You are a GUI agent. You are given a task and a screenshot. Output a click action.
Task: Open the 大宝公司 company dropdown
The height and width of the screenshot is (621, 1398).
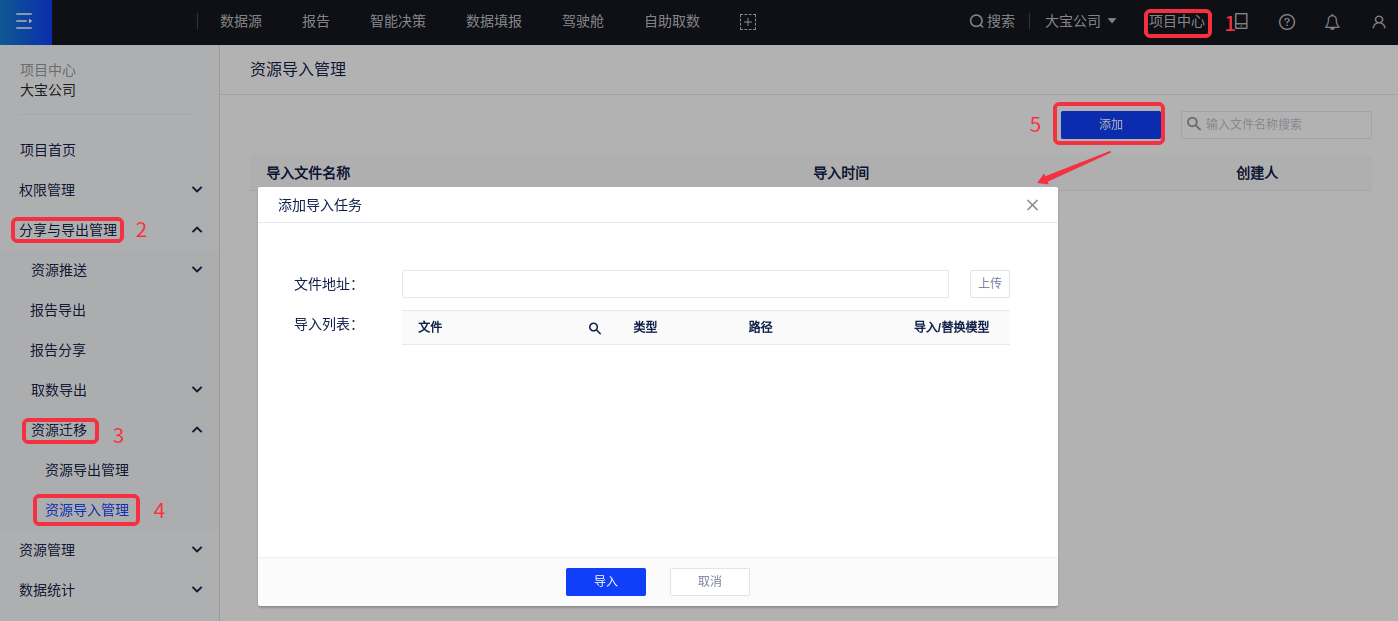(1080, 22)
